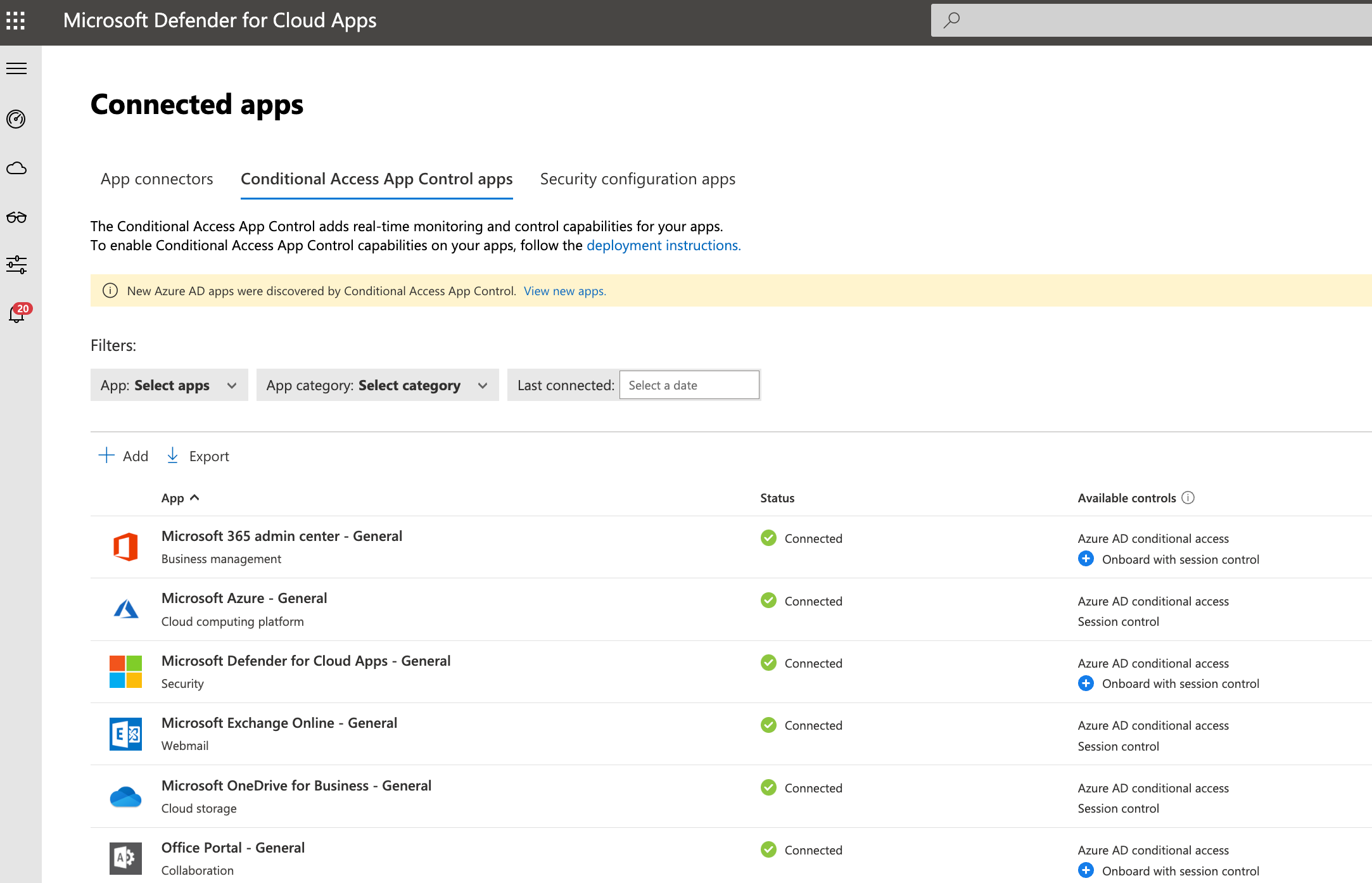Click Session control text in Microsoft Azure row
The width and height of the screenshot is (1372, 883).
[x=1118, y=621]
